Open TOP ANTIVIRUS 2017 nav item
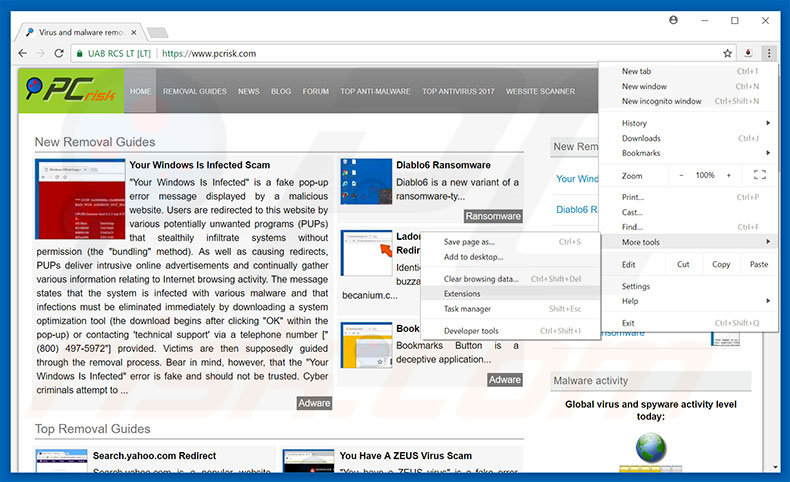This screenshot has width=790, height=482. pos(458,91)
